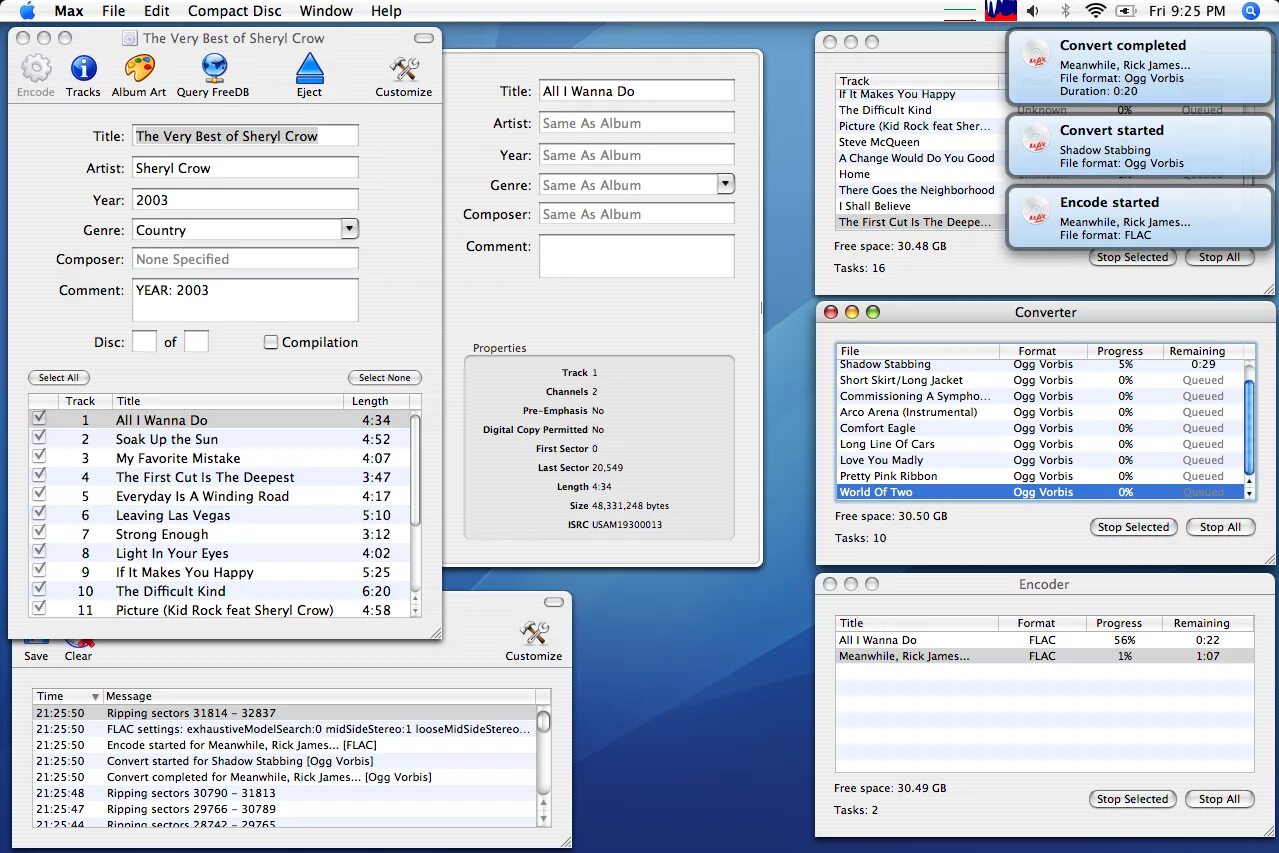Click the Converter list scrollbar

pyautogui.click(x=1248, y=428)
